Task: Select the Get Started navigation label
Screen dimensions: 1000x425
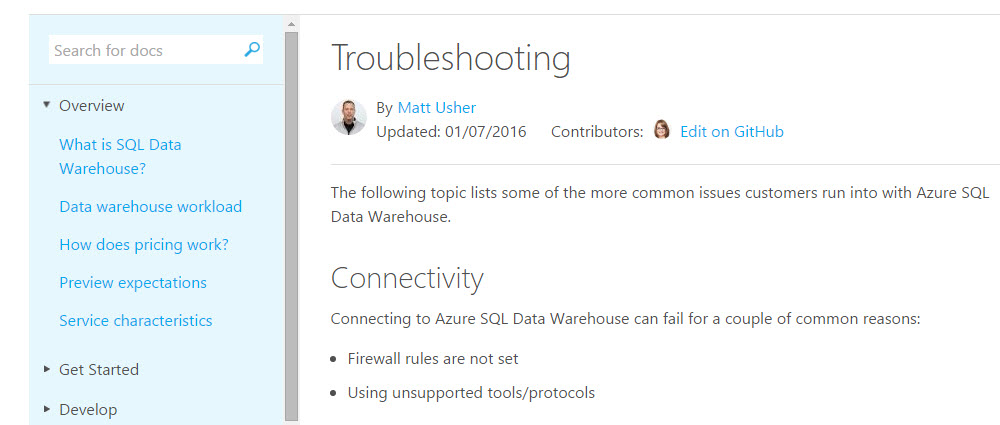Action: 99,369
